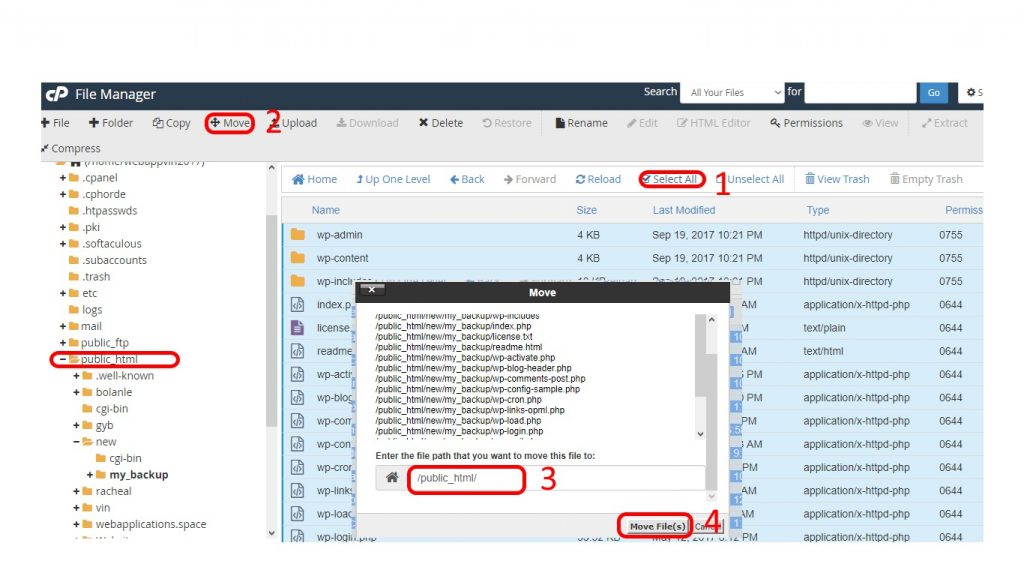Image resolution: width=1024 pixels, height=576 pixels.
Task: Sort files by the Size column
Action: click(586, 210)
